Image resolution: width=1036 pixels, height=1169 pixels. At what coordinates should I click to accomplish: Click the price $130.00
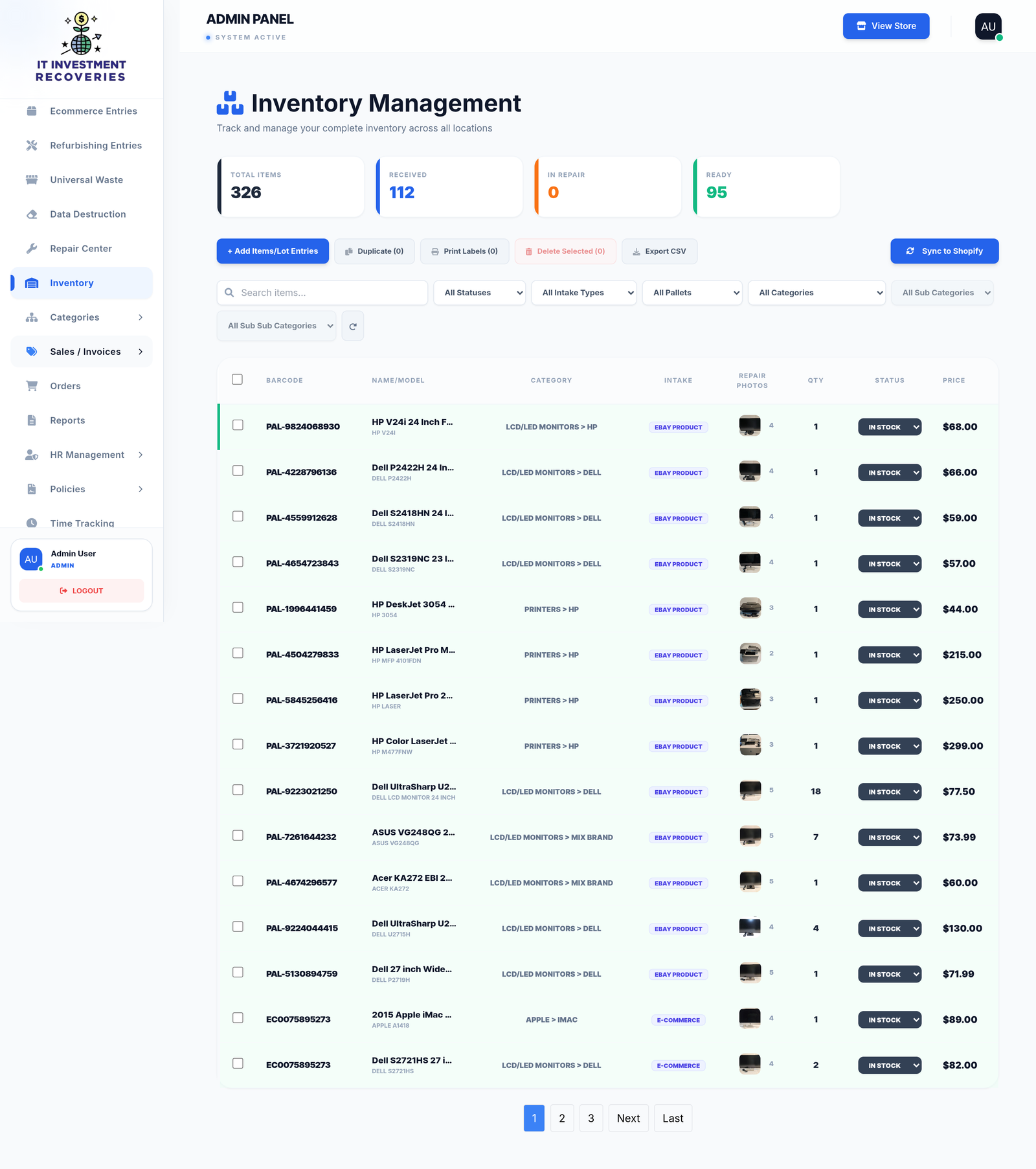[962, 929]
